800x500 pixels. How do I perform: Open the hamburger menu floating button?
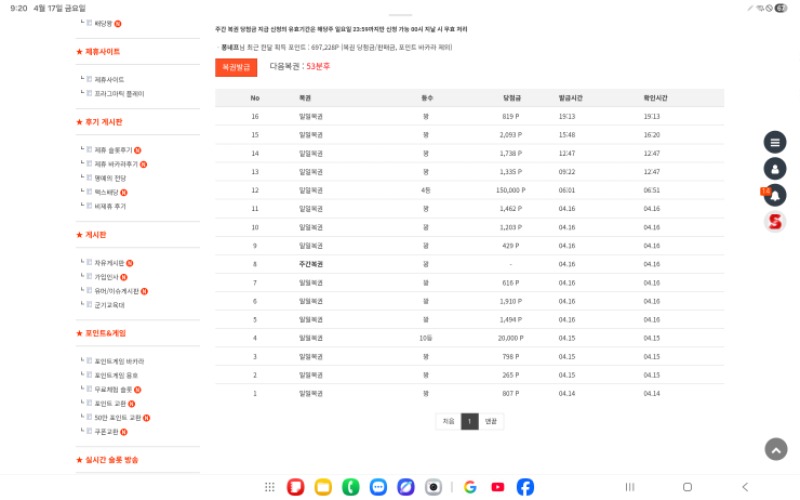775,142
